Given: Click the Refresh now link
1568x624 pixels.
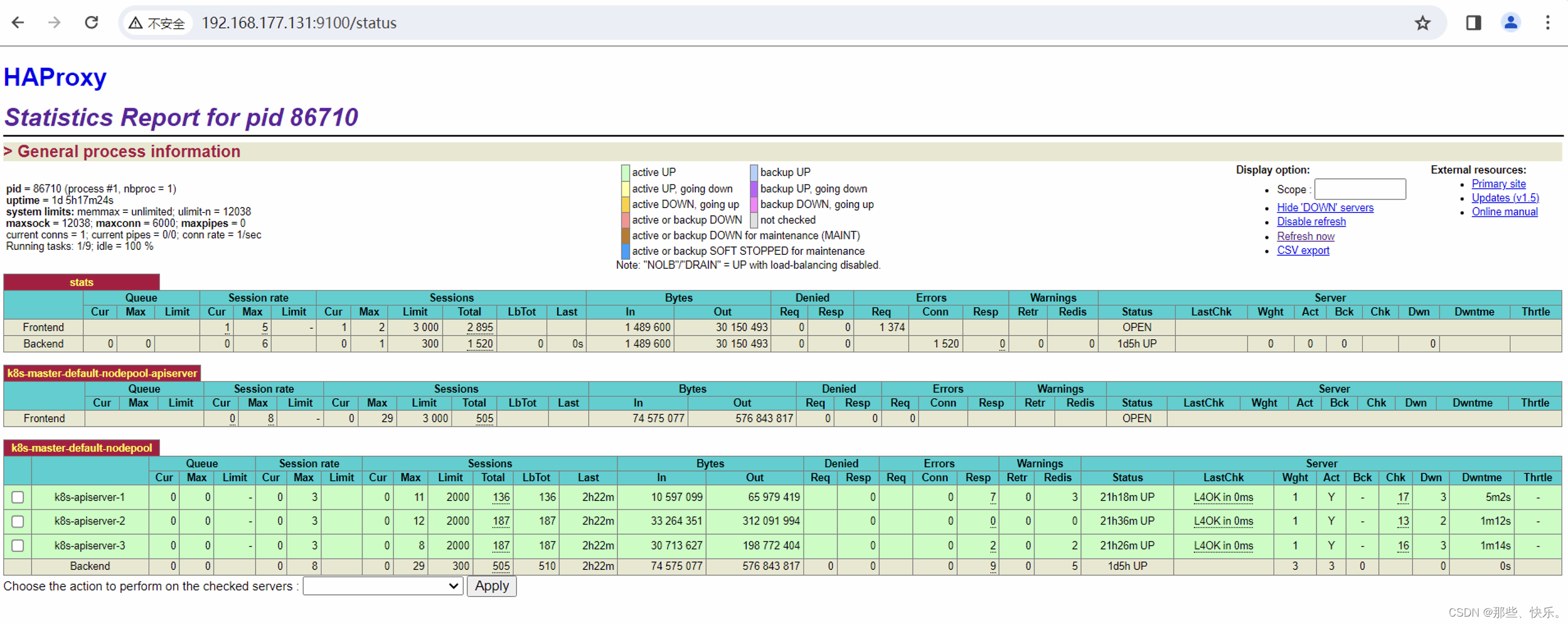Looking at the screenshot, I should point(1305,237).
